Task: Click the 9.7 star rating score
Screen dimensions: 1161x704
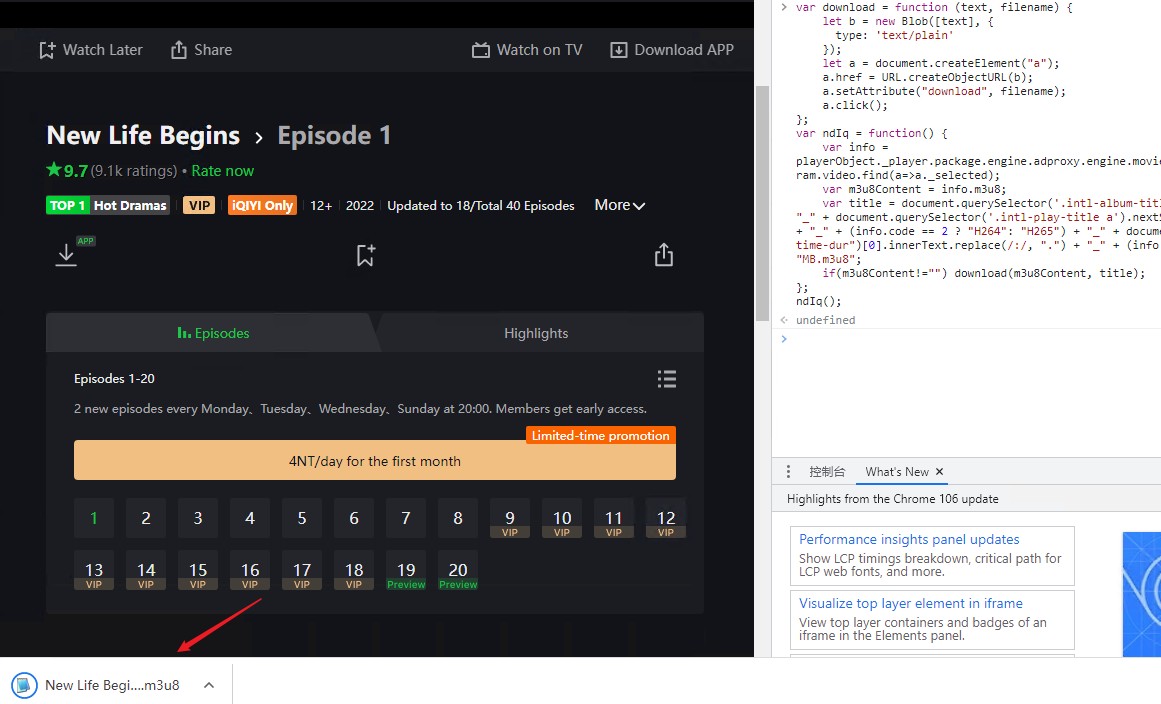Action: [x=67, y=171]
